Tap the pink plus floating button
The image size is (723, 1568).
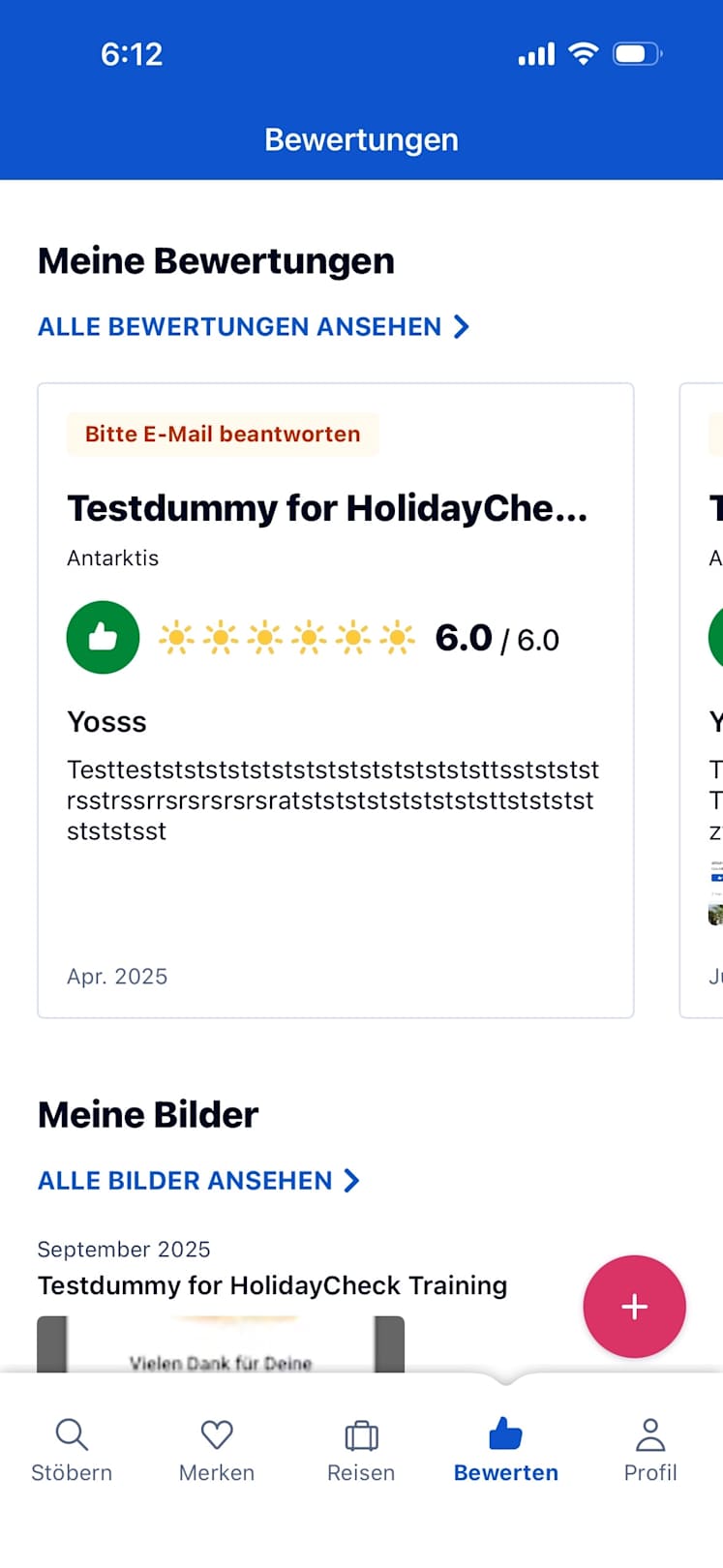point(634,1307)
